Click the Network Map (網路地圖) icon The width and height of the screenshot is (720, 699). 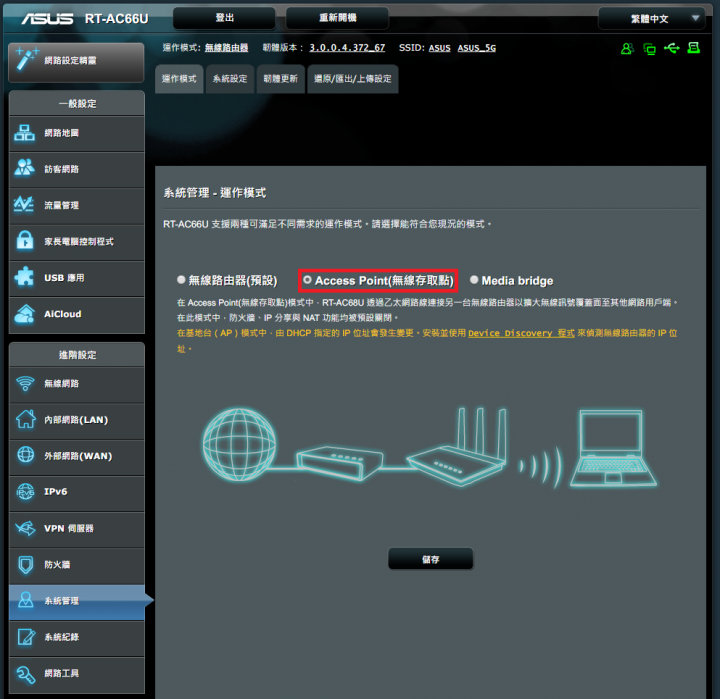click(24, 133)
